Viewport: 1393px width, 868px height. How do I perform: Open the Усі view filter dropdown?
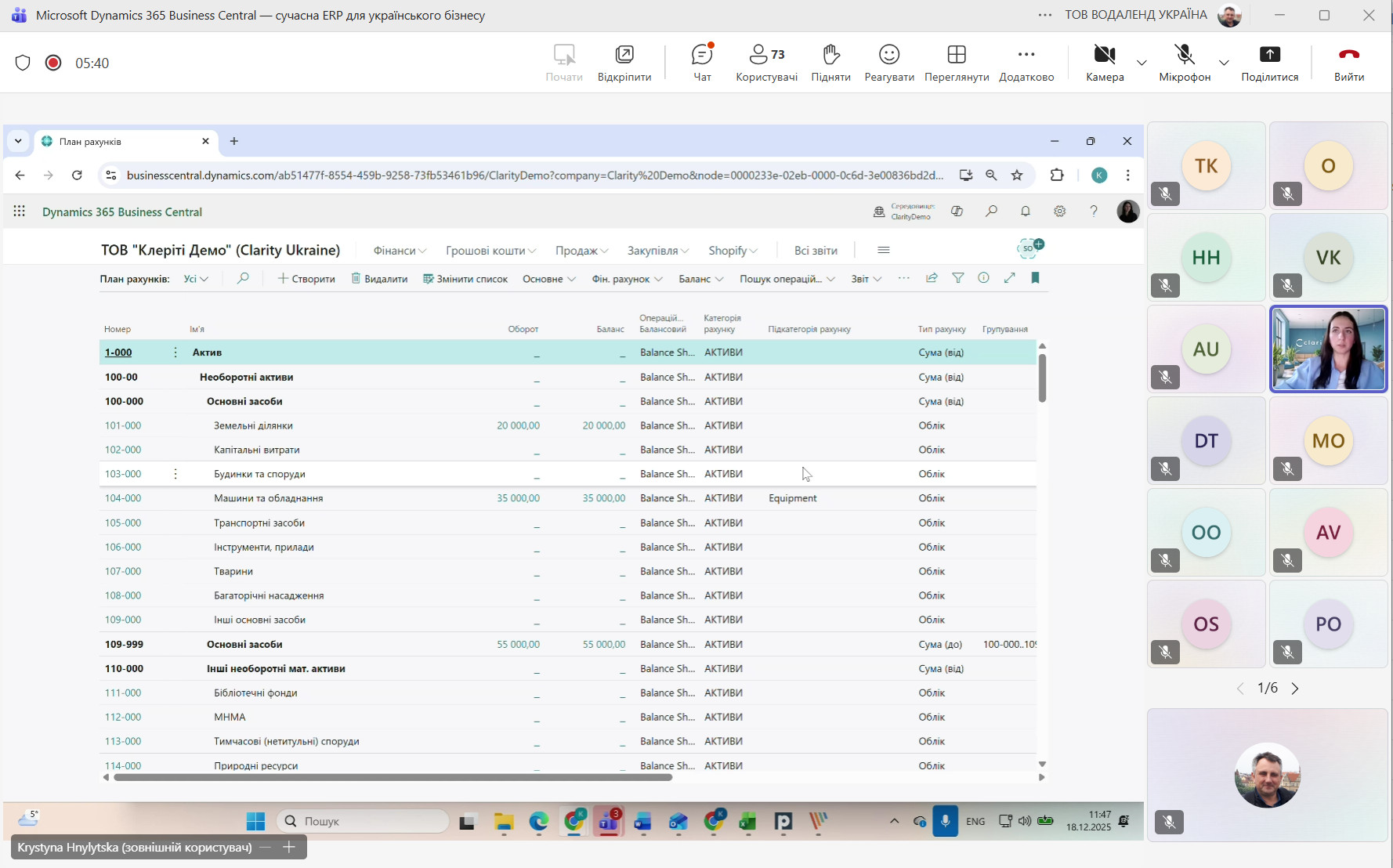coord(196,279)
